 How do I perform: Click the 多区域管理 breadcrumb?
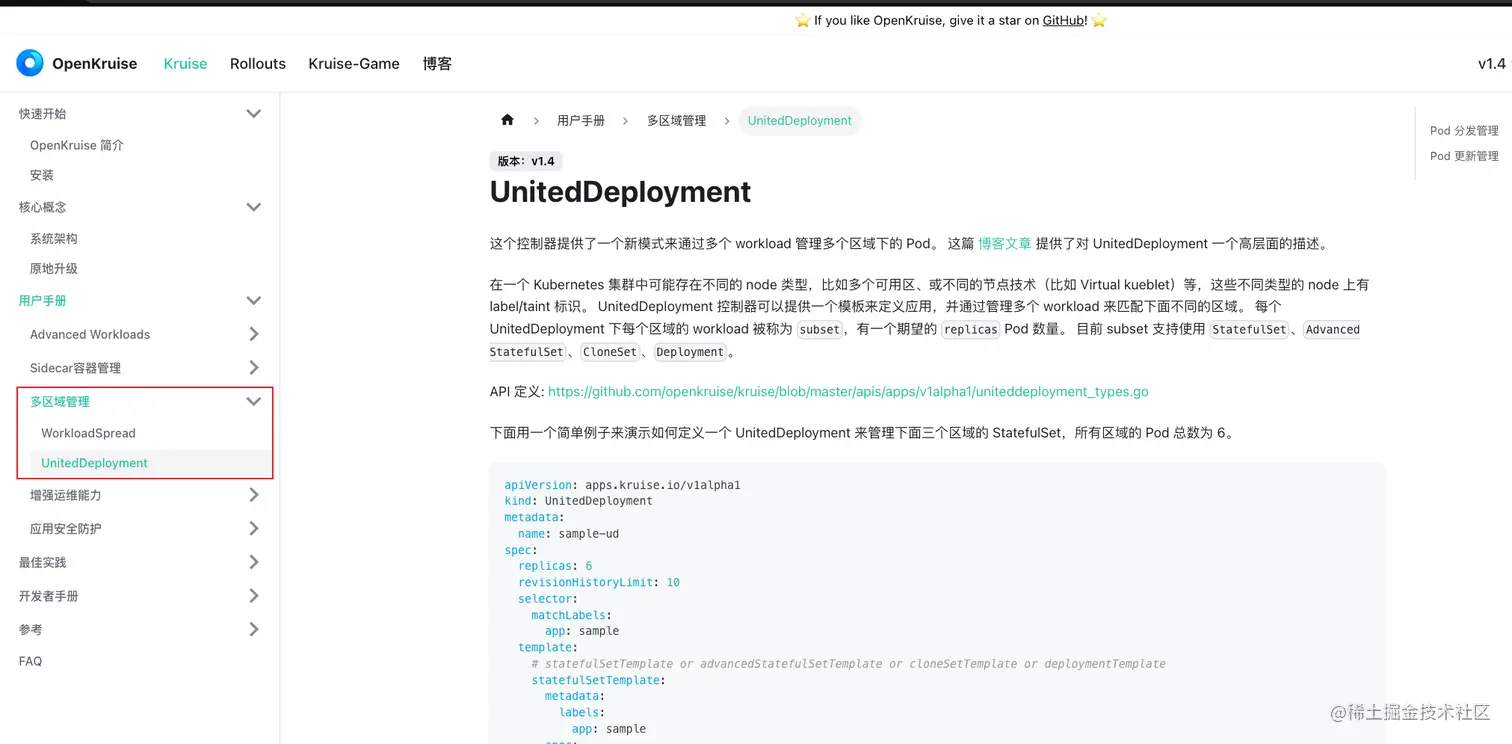click(676, 120)
